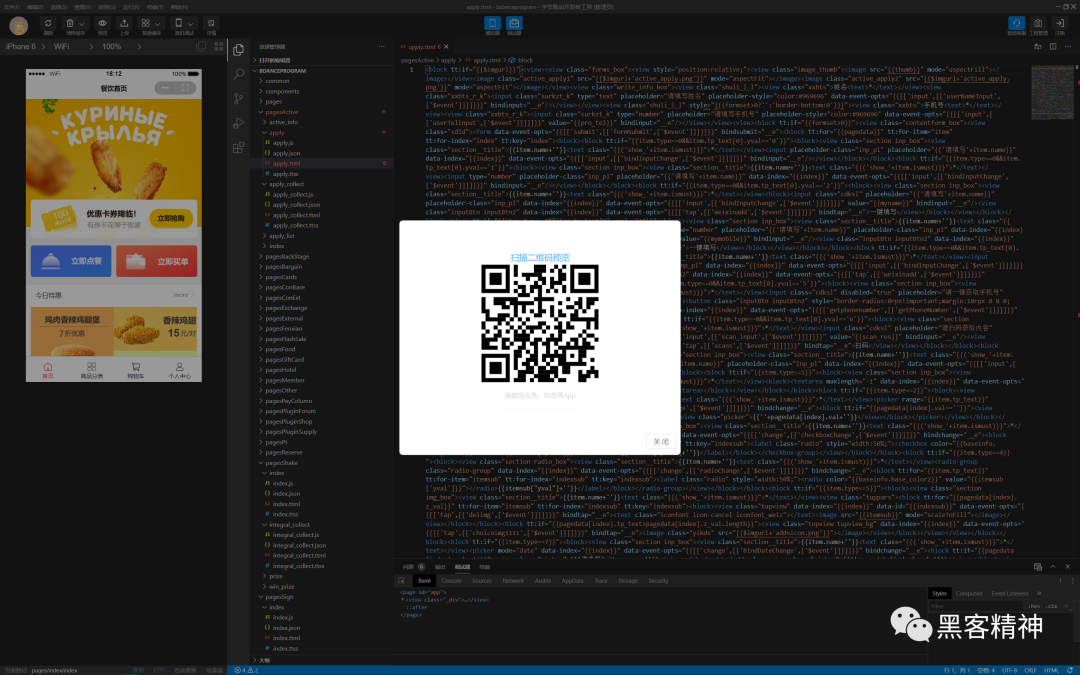Open the project management clipboard icon

click(1038, 23)
